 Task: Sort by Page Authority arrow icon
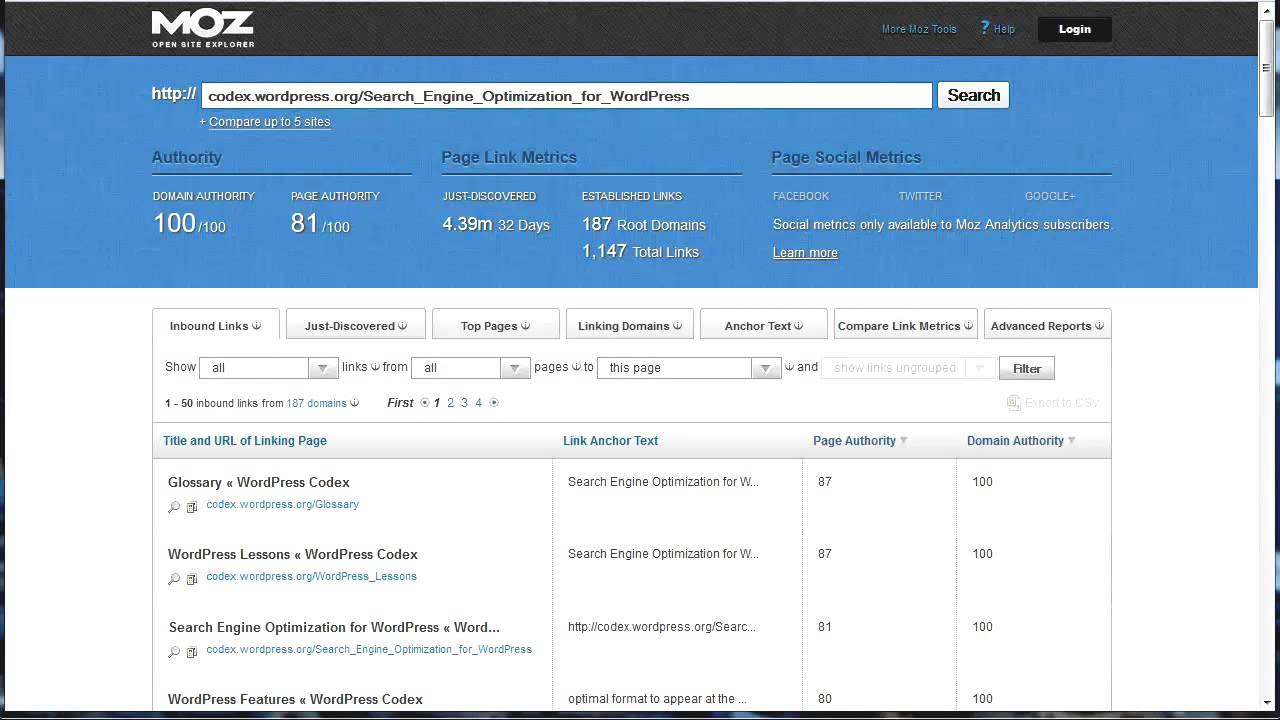coord(904,441)
